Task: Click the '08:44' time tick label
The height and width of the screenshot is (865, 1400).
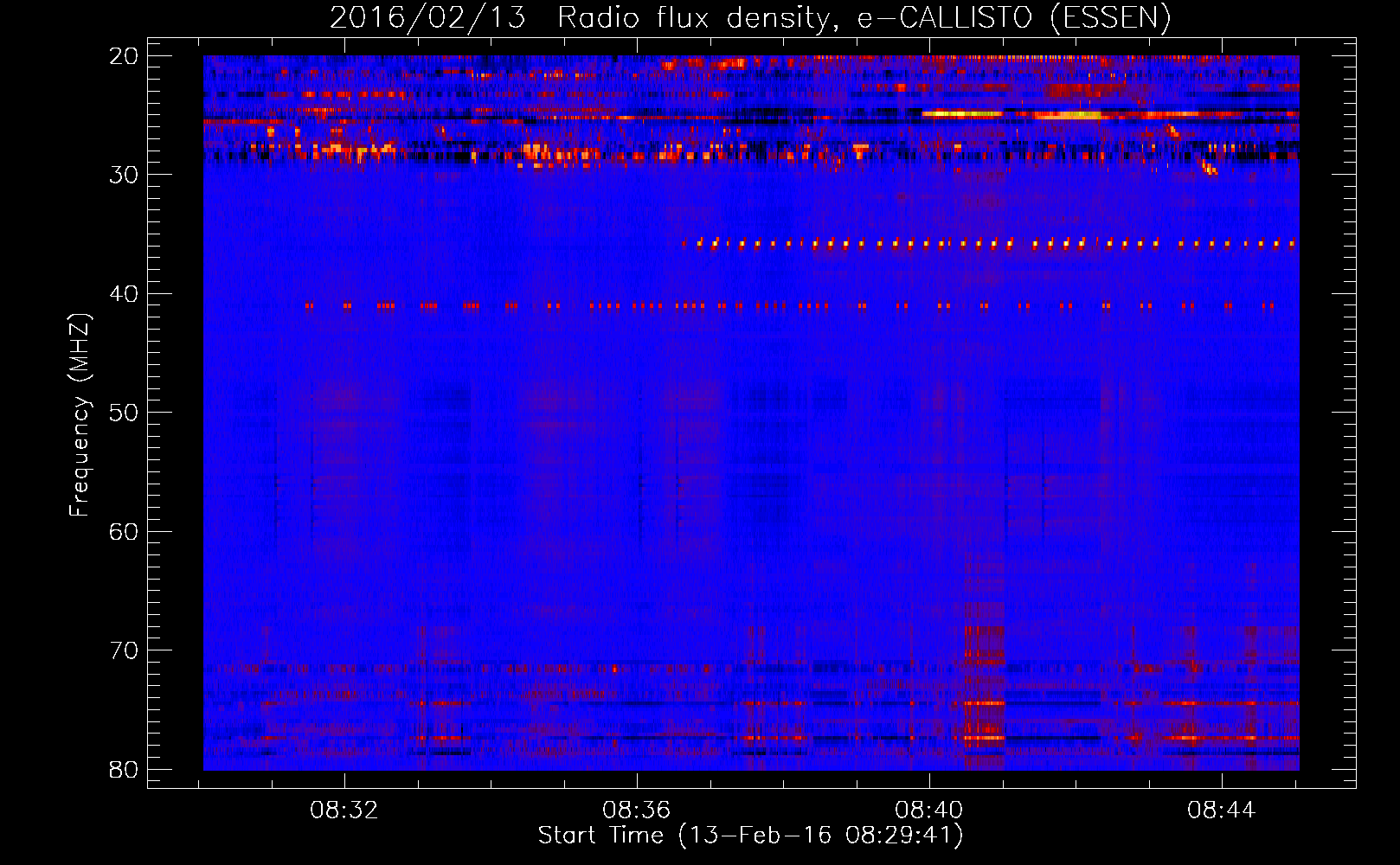Action: (1222, 811)
